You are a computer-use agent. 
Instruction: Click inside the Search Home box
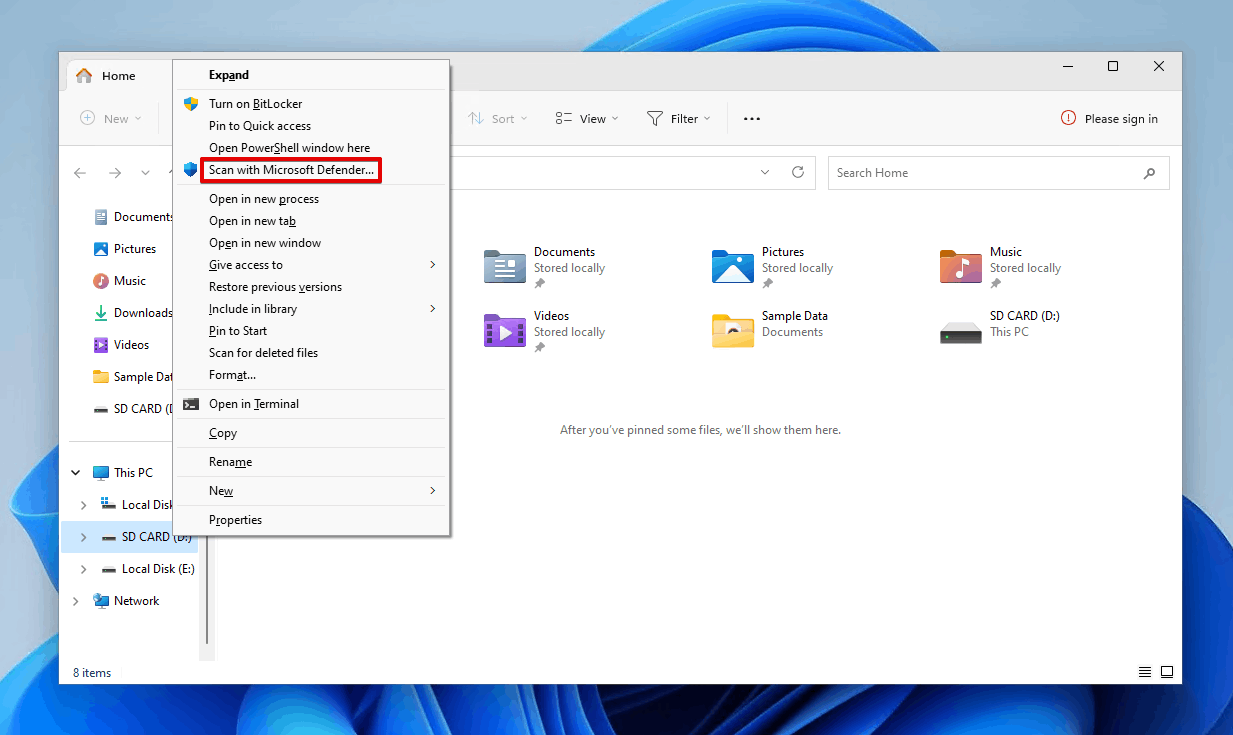point(950,172)
